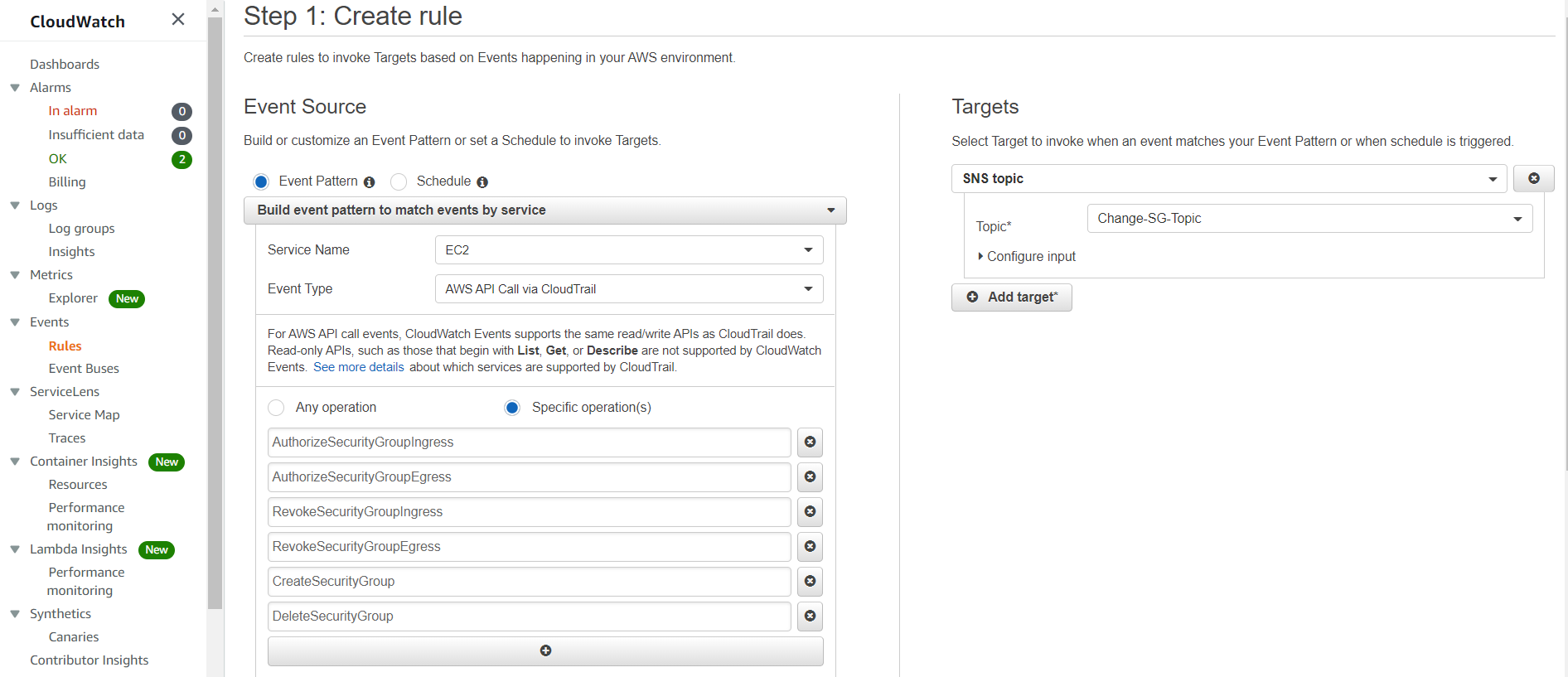
Task: Remove the DeleteSecurityGroup operation
Action: click(810, 617)
